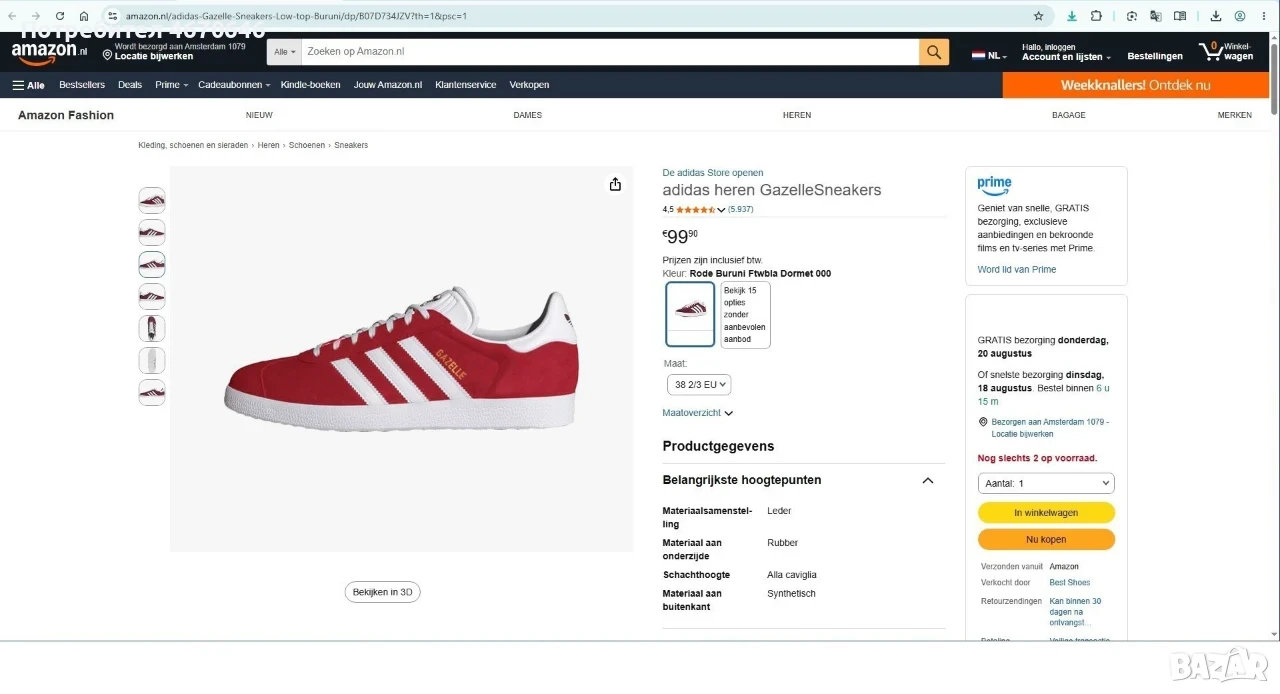Click Bezorgen aan Amsterdam 1079 link
This screenshot has height=694, width=1280.
1050,428
